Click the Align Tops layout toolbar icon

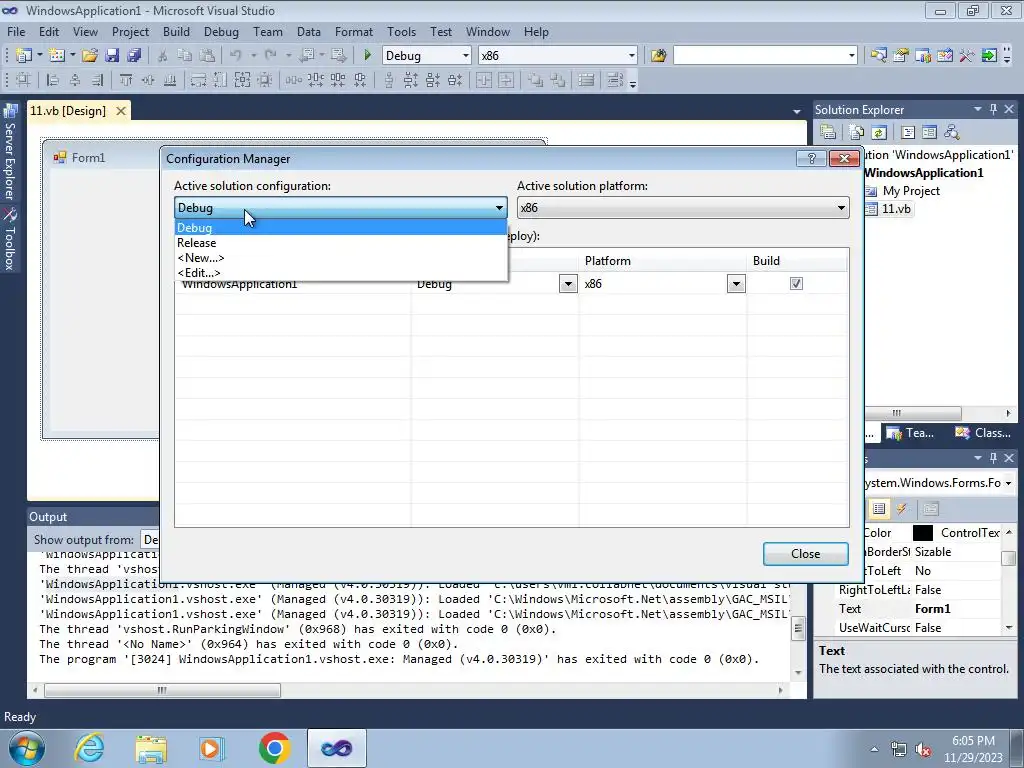click(x=126, y=80)
